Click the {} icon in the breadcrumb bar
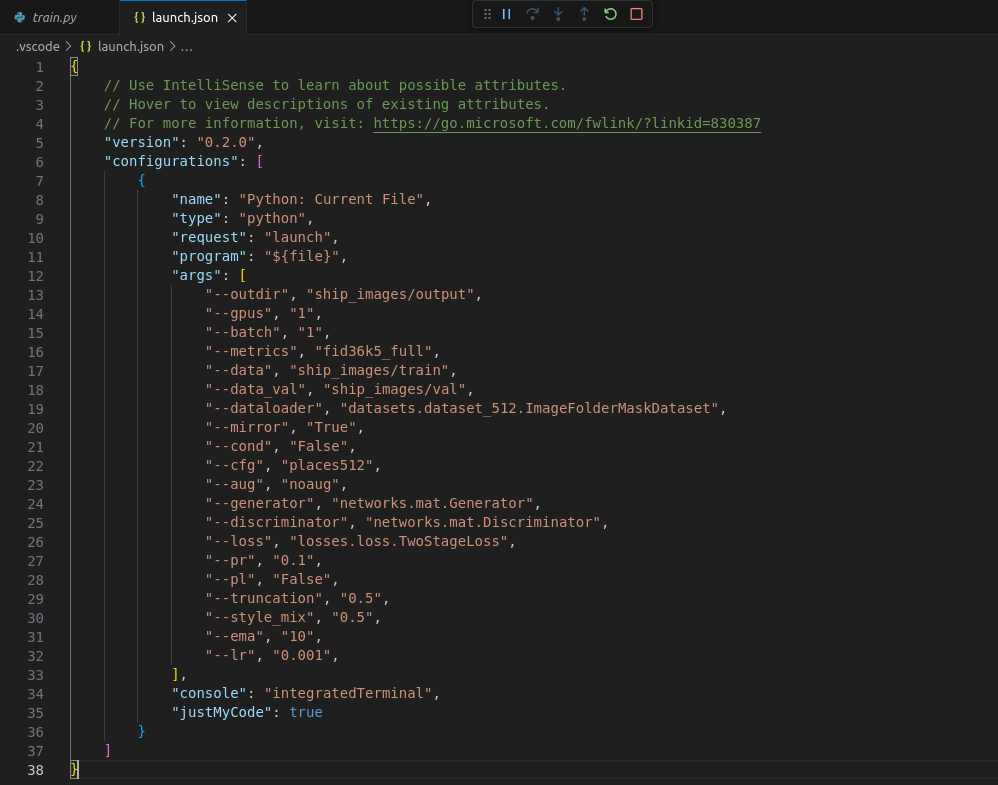This screenshot has width=998, height=785. pos(85,46)
